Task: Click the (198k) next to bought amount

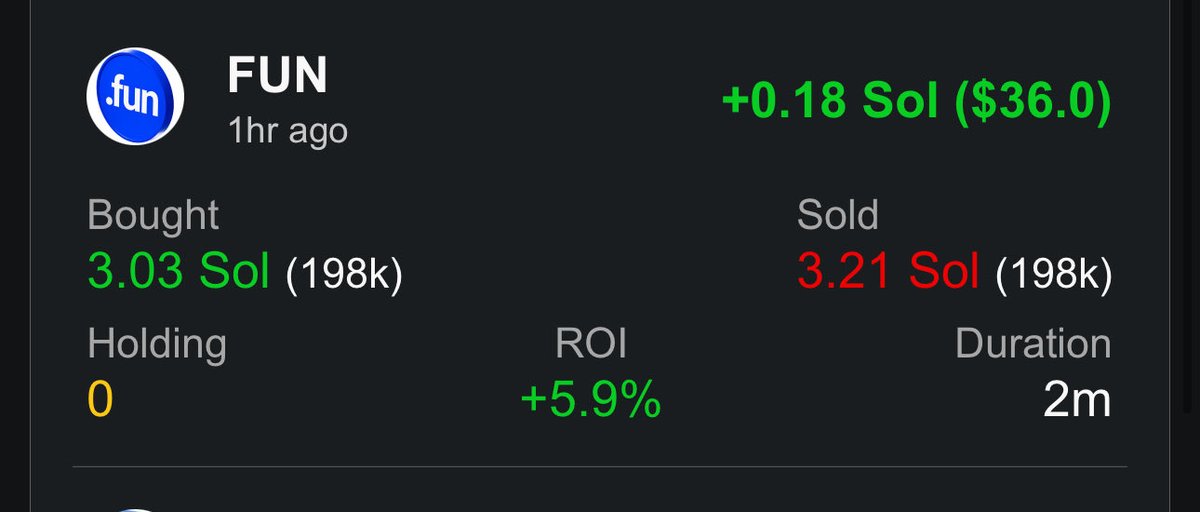Action: coord(344,274)
